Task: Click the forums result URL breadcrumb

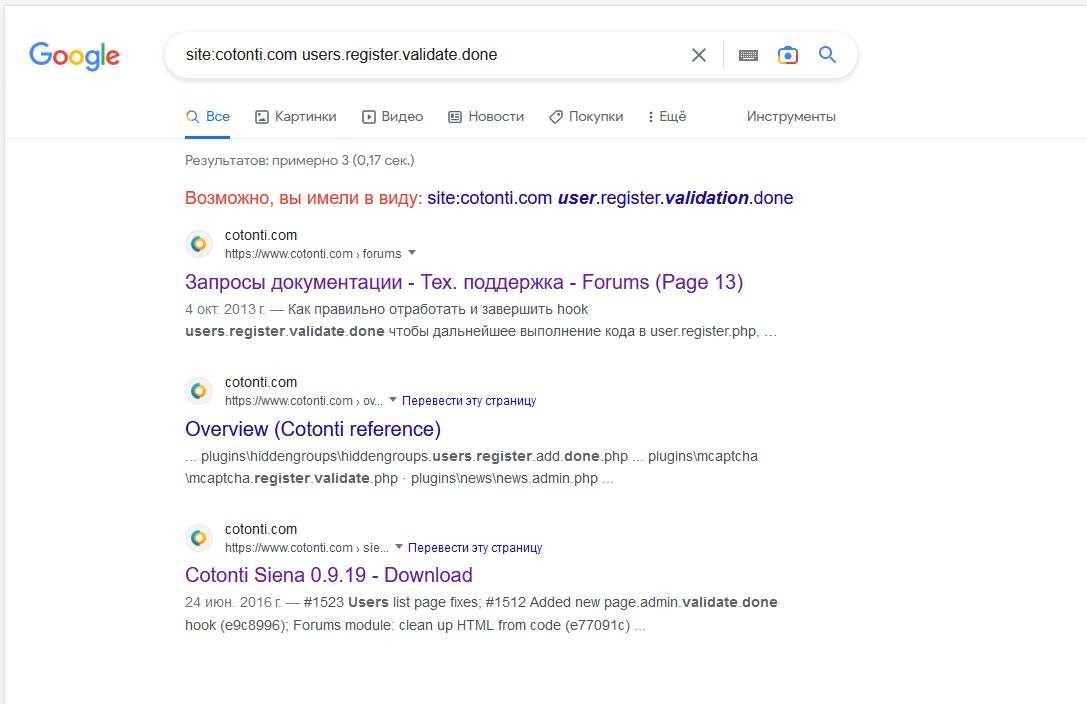Action: 313,254
